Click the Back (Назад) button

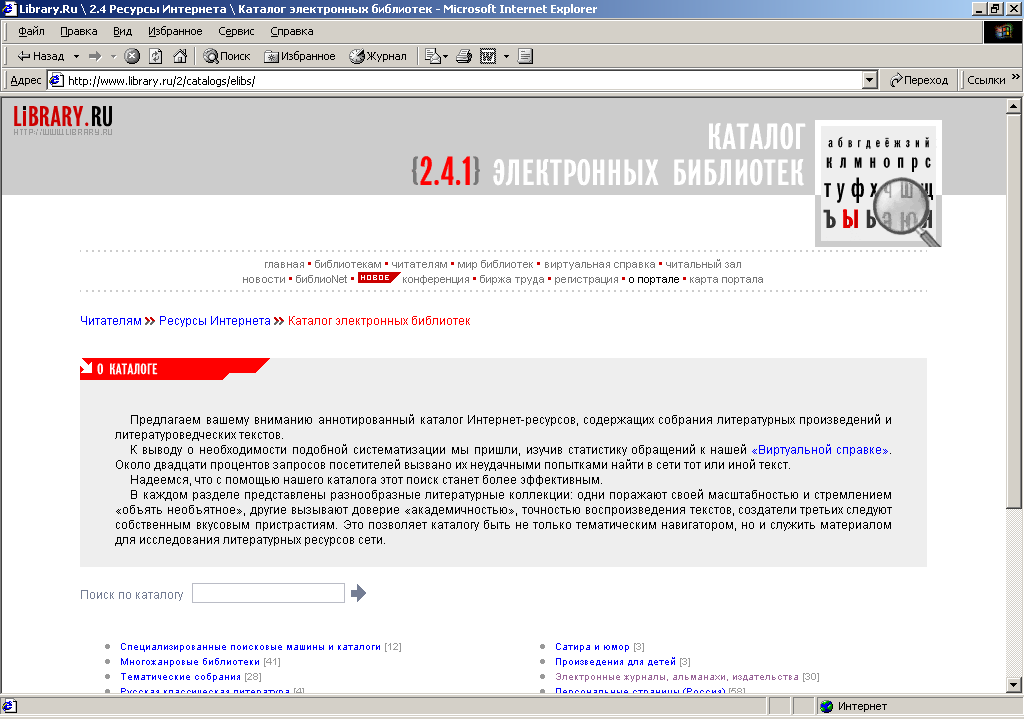[x=41, y=56]
